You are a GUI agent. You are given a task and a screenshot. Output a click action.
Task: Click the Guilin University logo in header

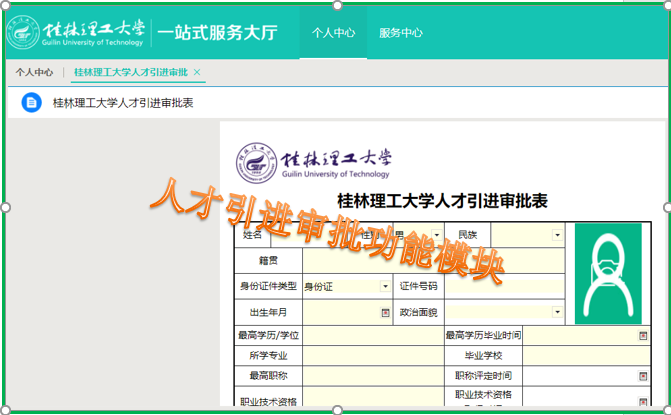[76, 32]
